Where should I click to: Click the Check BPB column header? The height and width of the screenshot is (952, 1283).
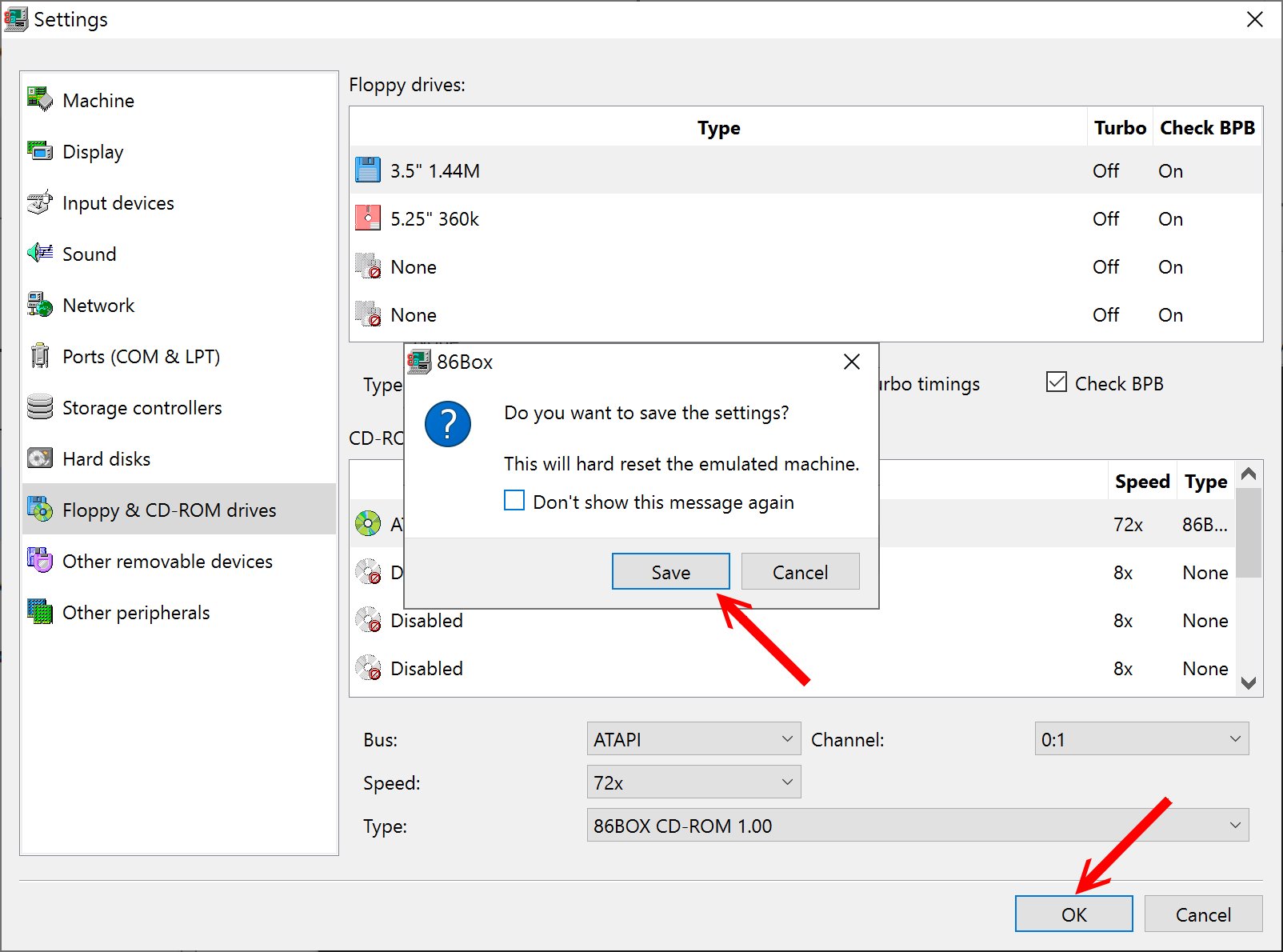tap(1207, 128)
